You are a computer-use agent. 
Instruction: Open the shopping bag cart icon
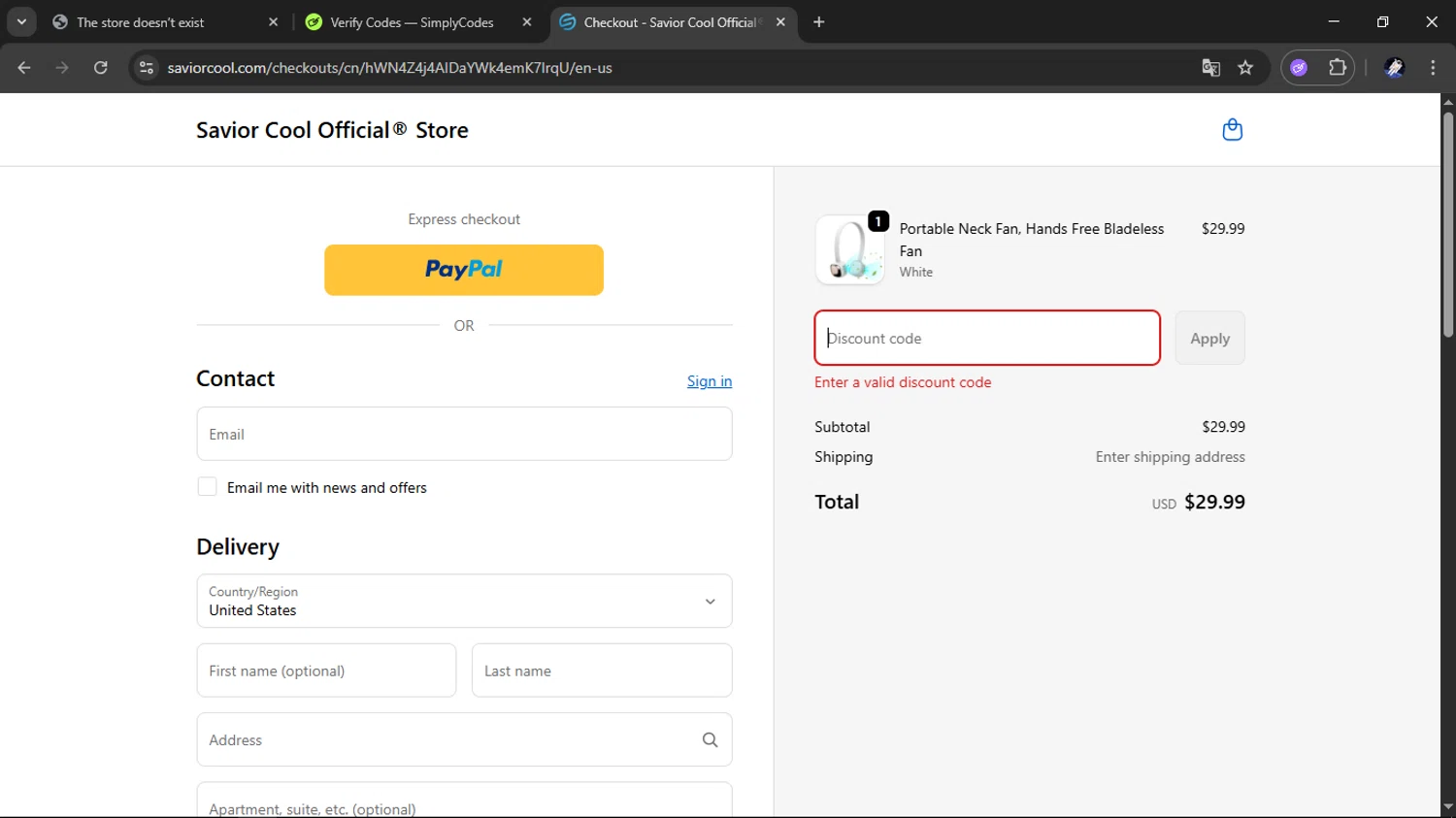(x=1232, y=130)
